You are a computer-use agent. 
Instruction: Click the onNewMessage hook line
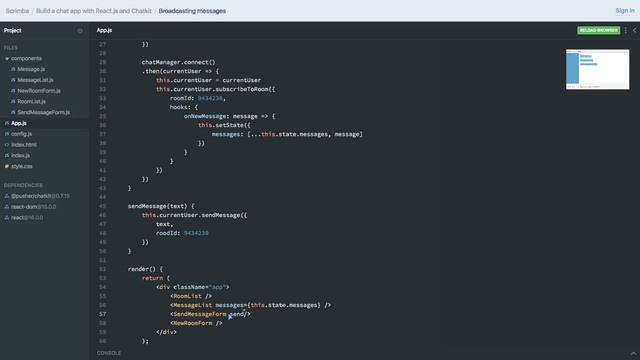coord(229,116)
